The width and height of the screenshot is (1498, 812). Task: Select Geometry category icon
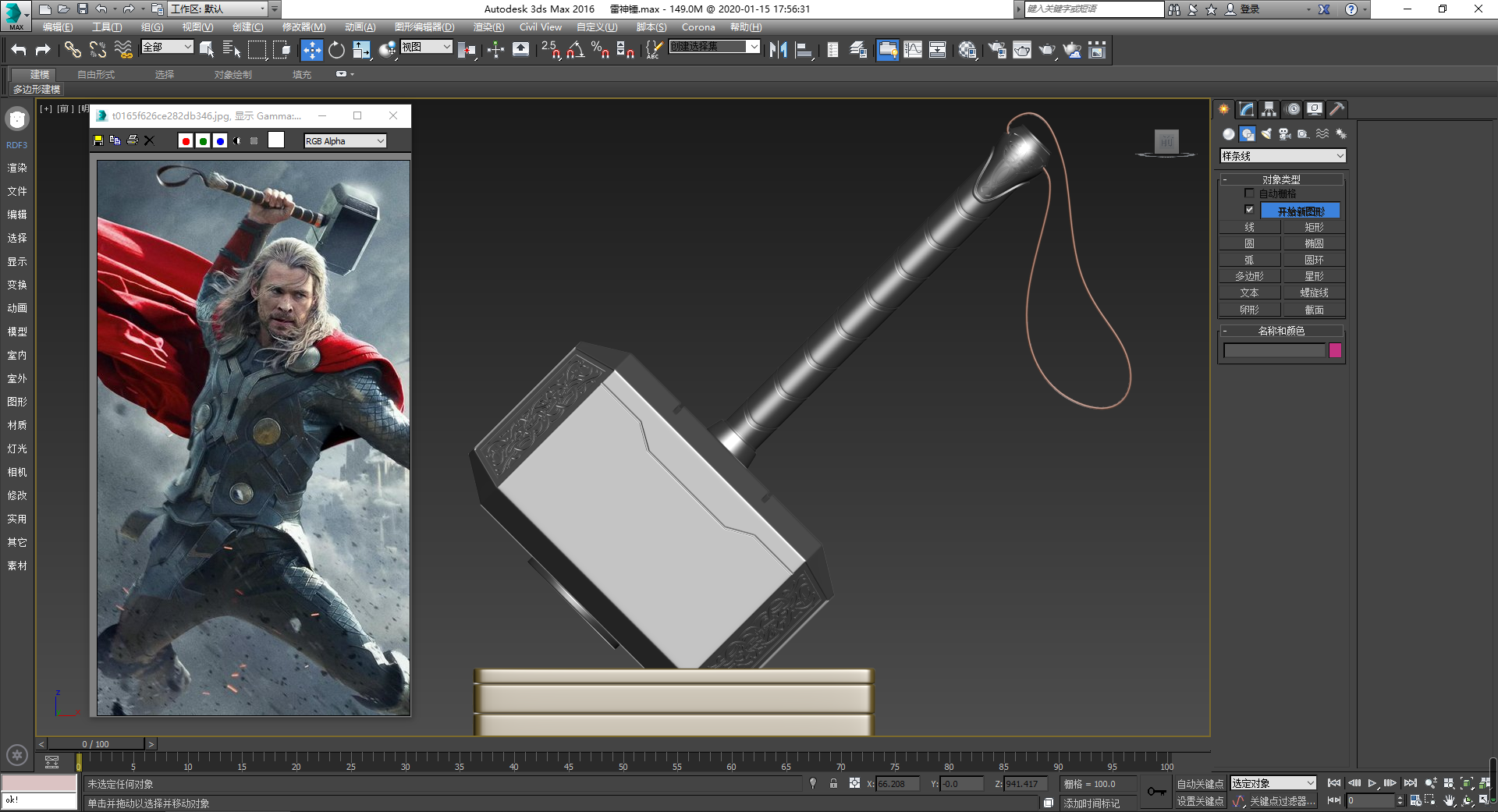pyautogui.click(x=1229, y=134)
